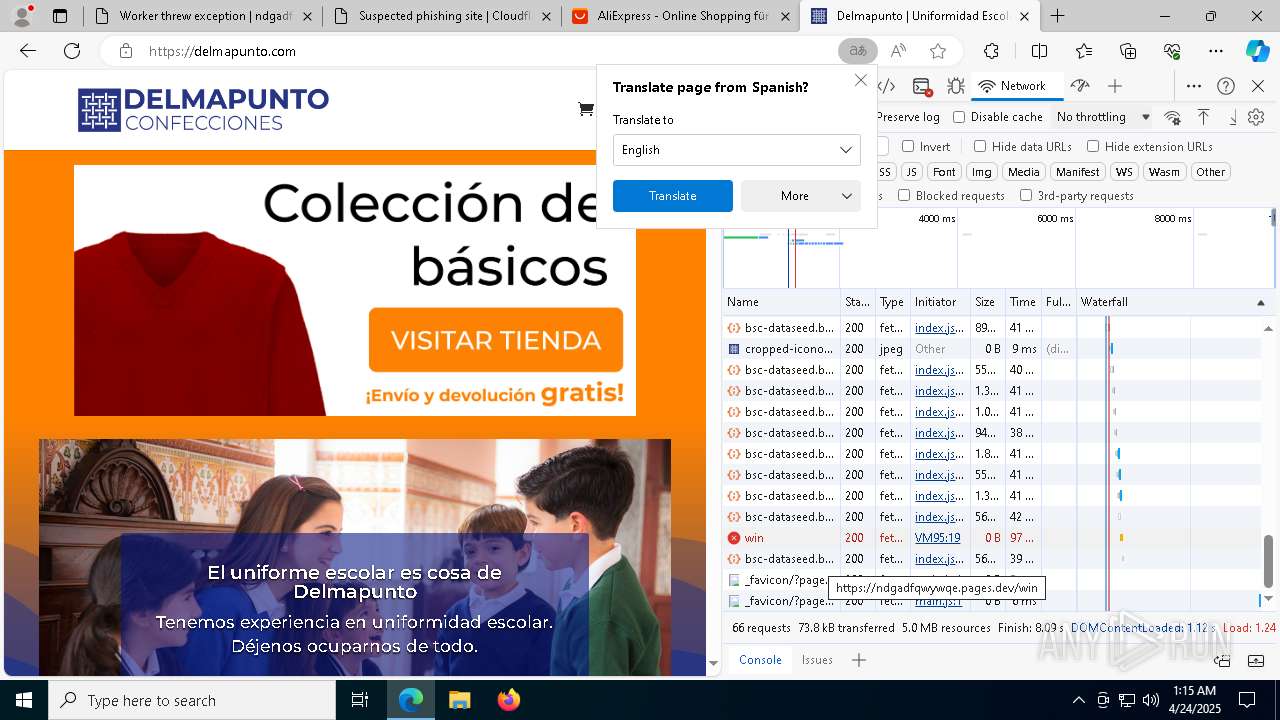Open Firefox from taskbar
The width and height of the screenshot is (1280, 720).
point(508,700)
